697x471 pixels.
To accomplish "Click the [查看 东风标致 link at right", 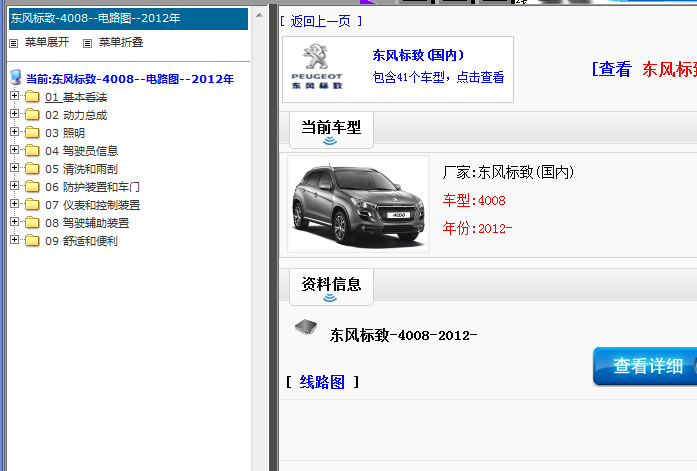I will [x=644, y=69].
